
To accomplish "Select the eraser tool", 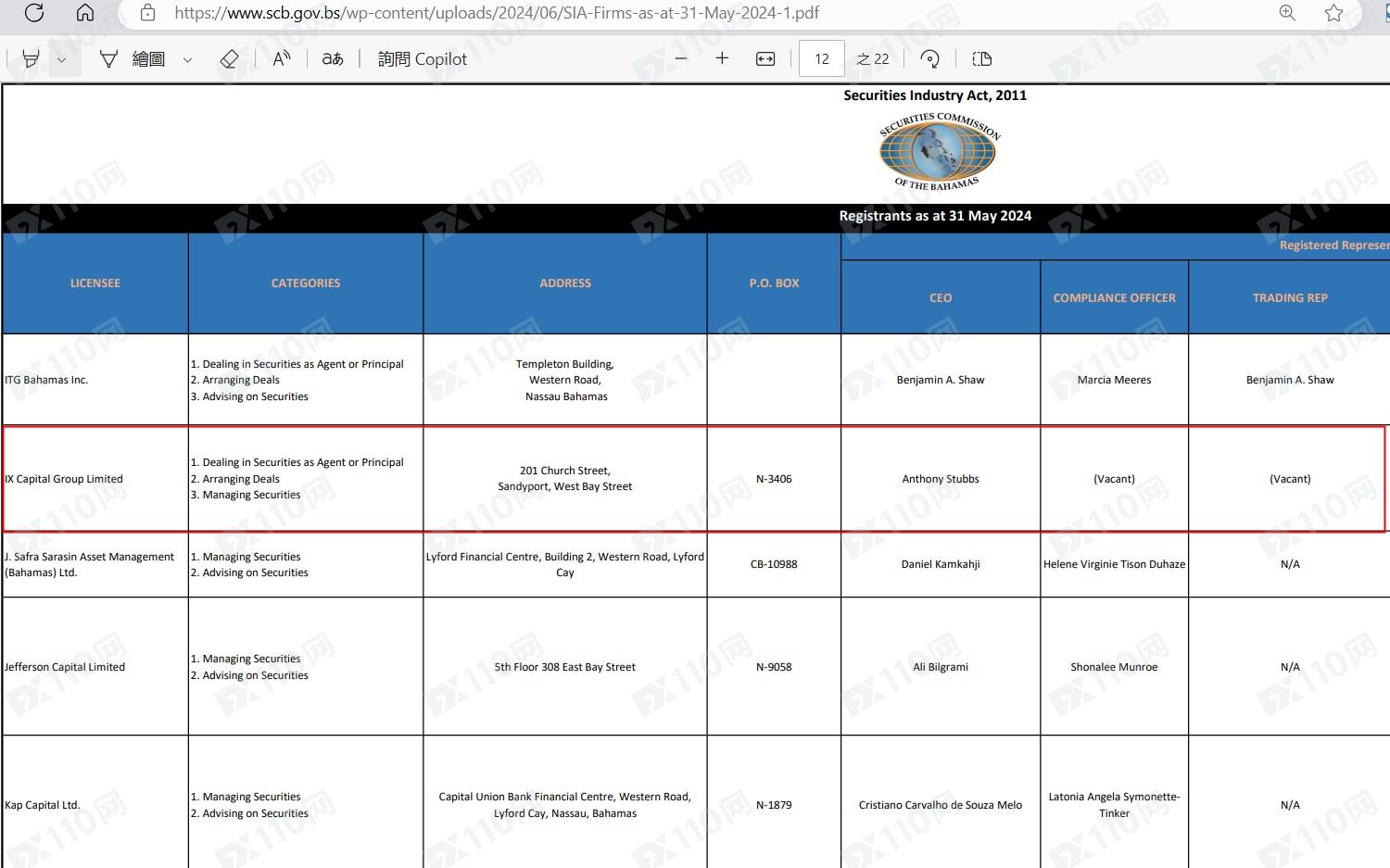I will point(229,59).
